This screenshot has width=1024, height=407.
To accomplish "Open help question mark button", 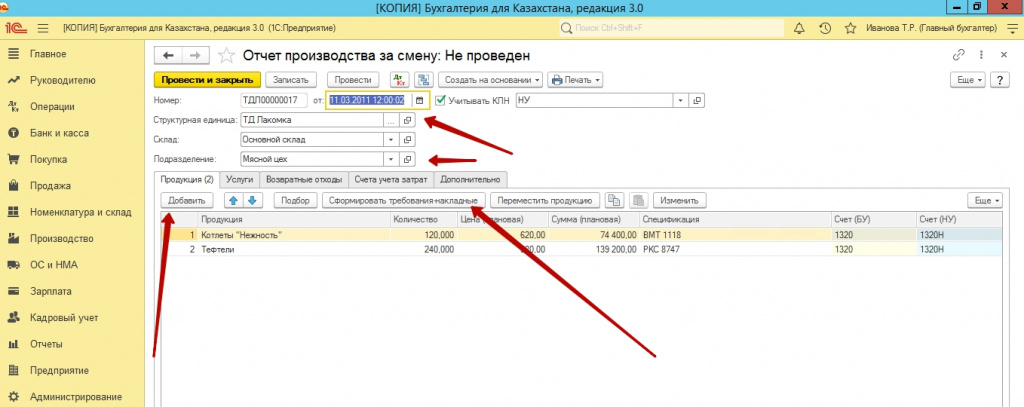I will coord(1000,80).
